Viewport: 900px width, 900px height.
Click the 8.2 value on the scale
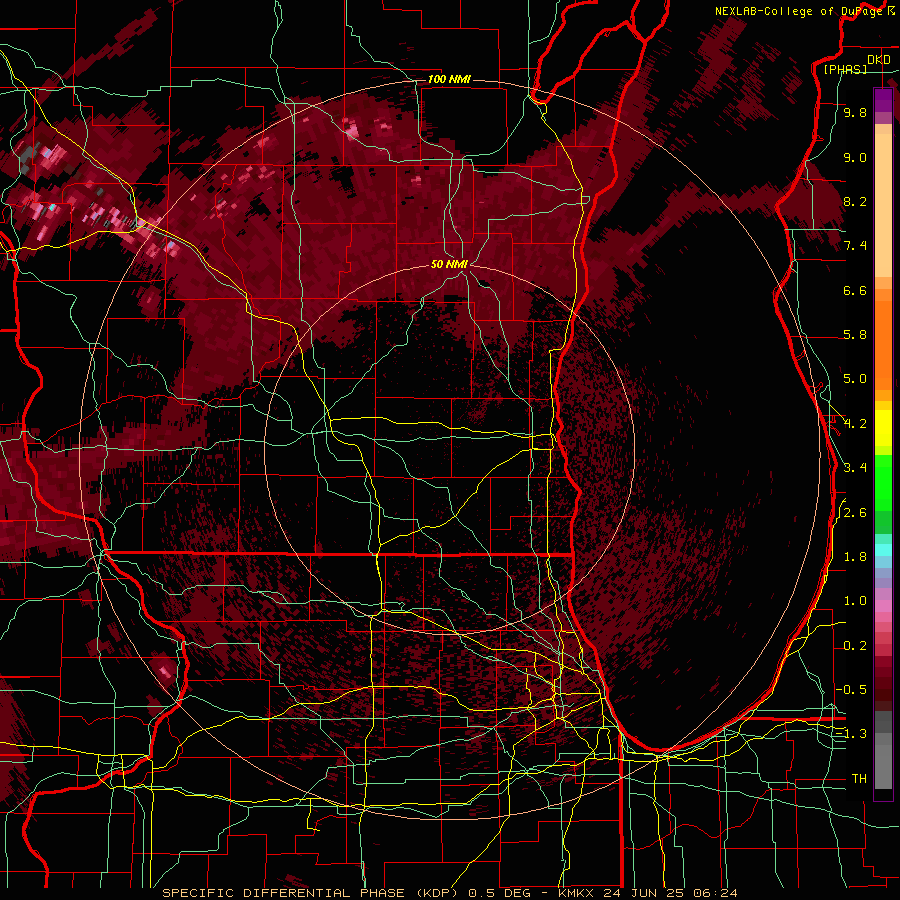(855, 201)
